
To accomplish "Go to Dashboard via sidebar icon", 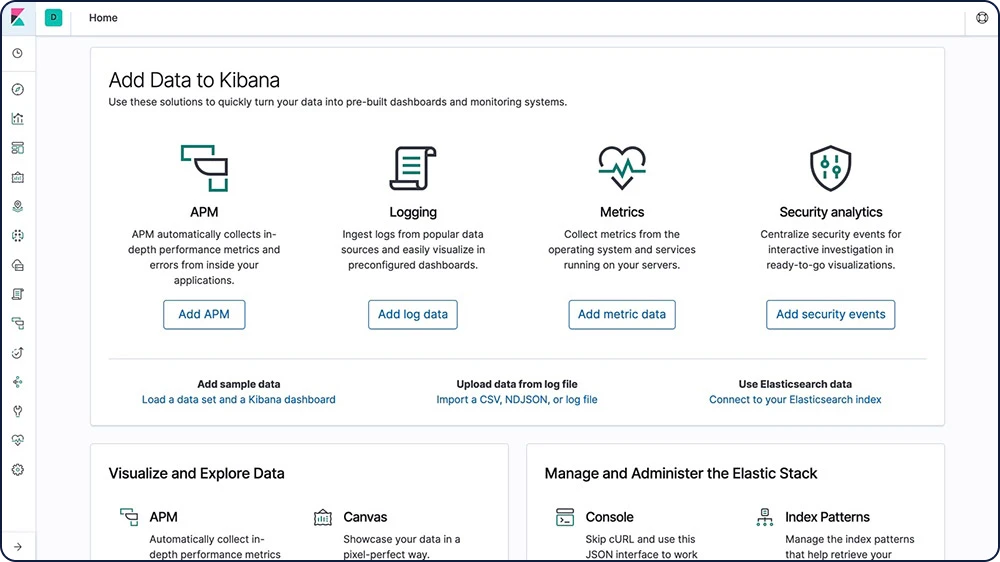I will click(18, 148).
